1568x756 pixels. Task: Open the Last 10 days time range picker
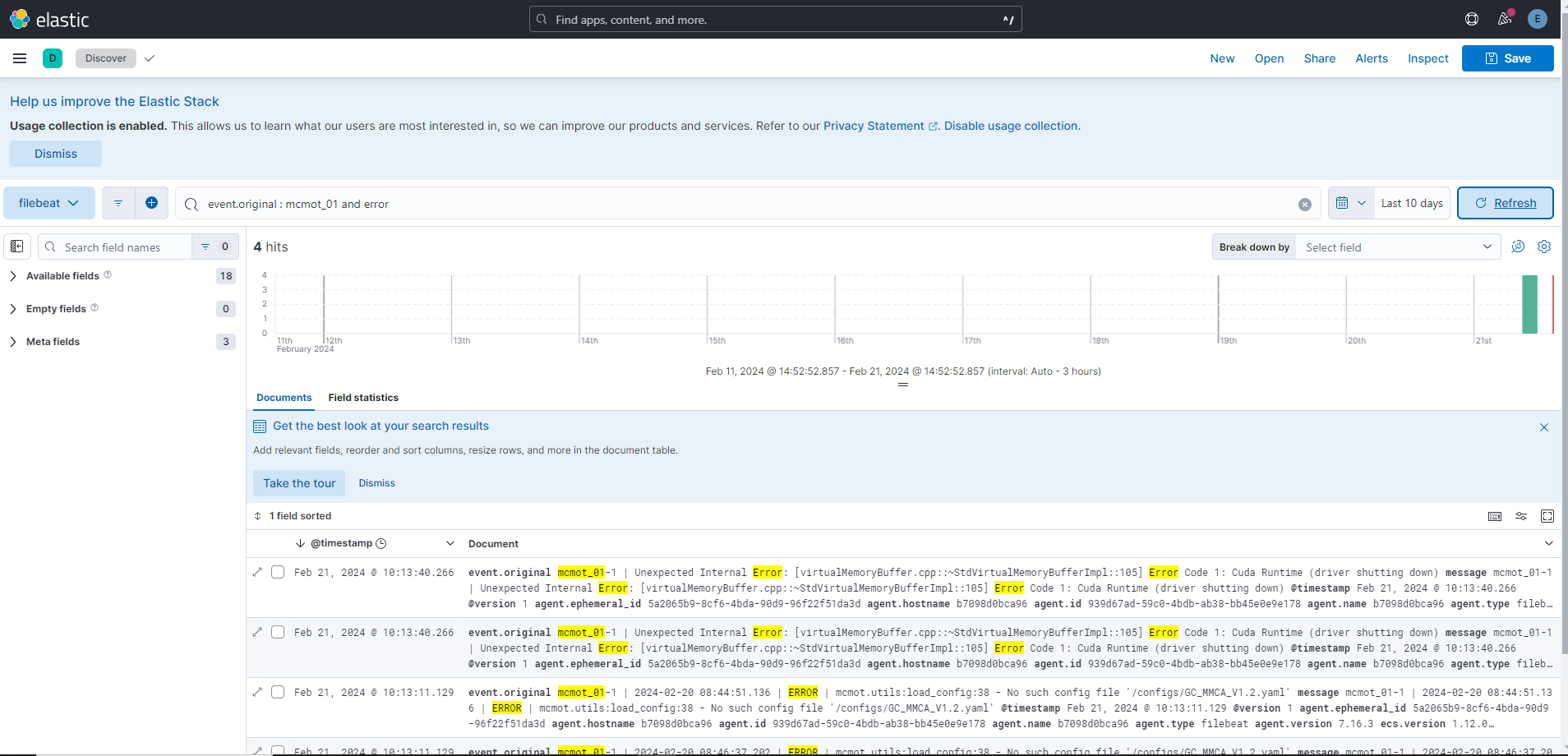pyautogui.click(x=1412, y=203)
